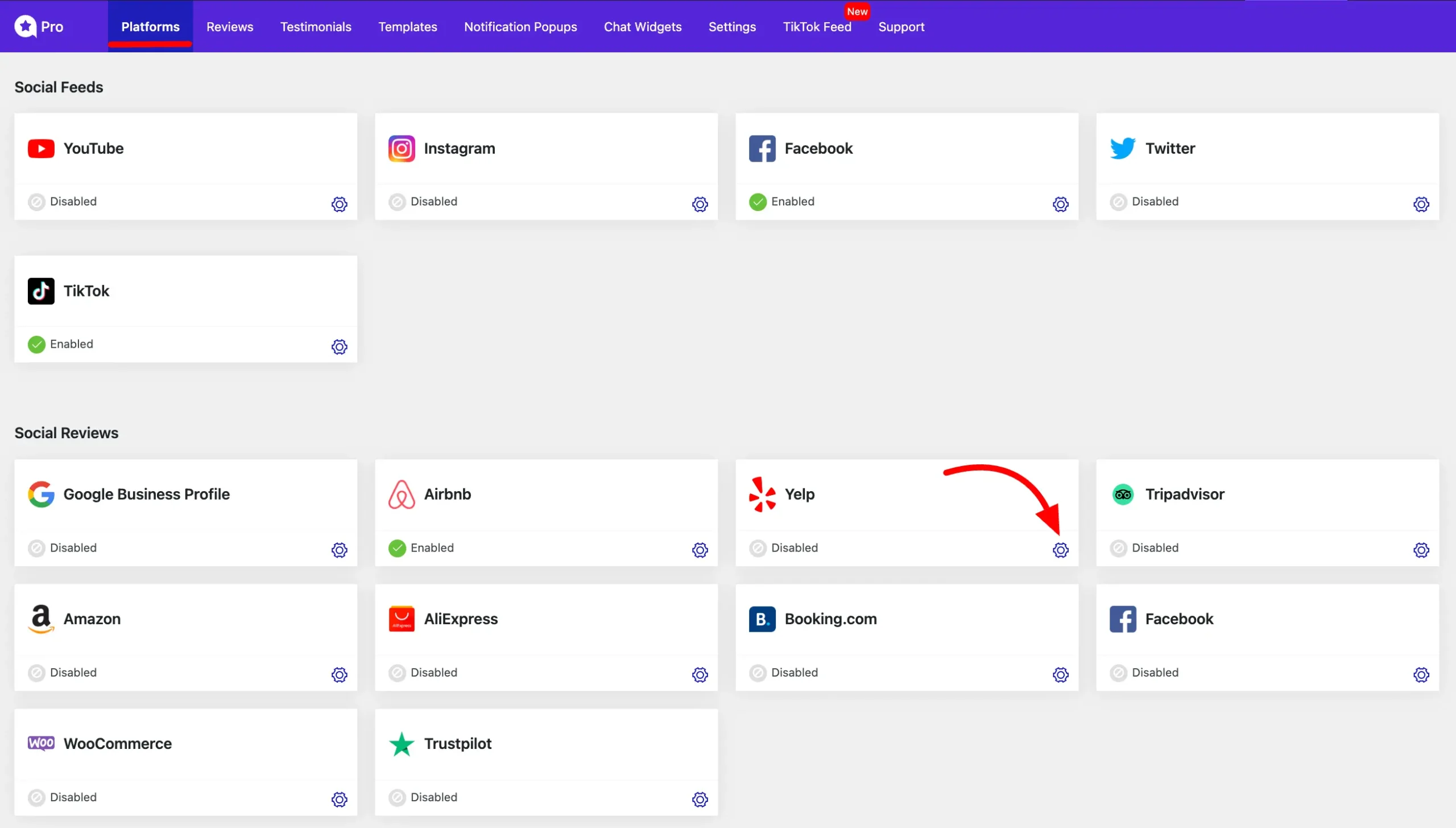Open the Chat Widgets tab
1456x828 pixels.
tap(643, 27)
